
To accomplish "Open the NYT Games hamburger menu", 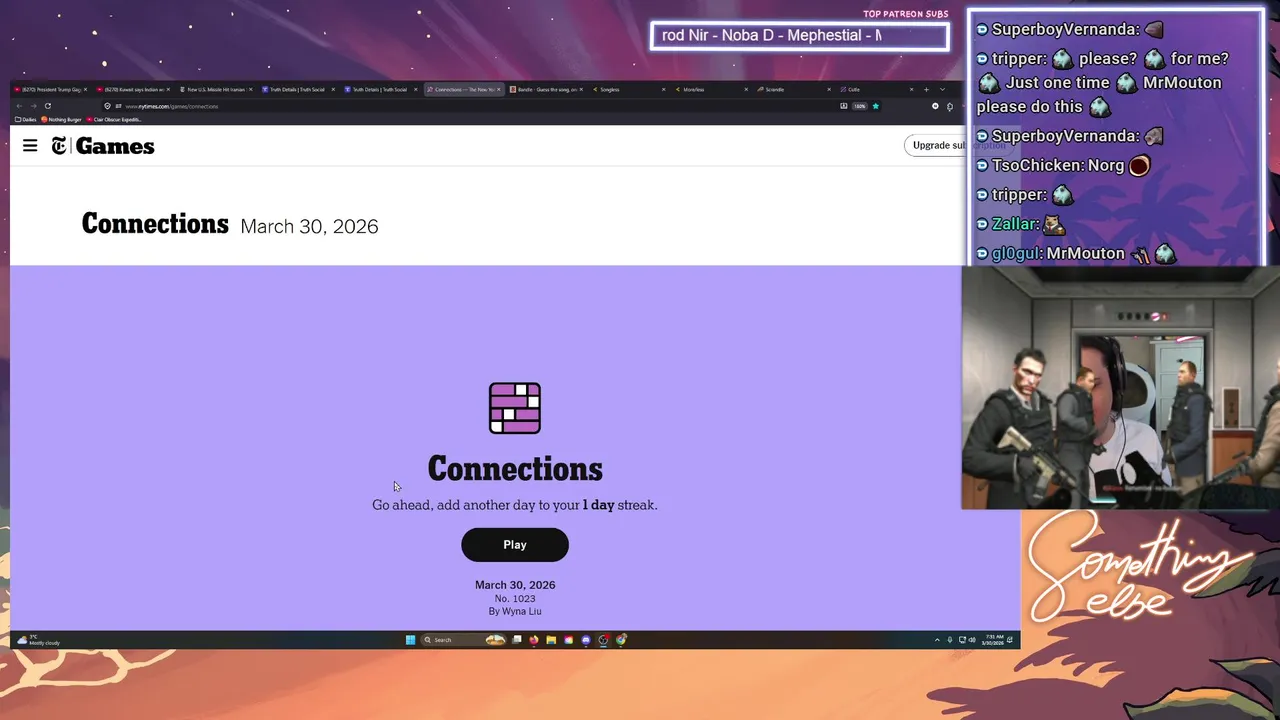I will click(30, 146).
